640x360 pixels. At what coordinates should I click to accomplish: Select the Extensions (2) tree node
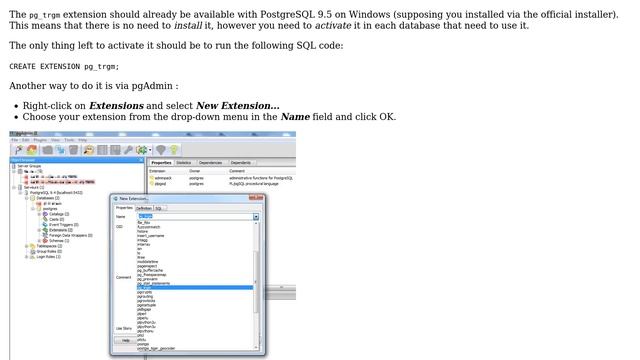pos(61,230)
